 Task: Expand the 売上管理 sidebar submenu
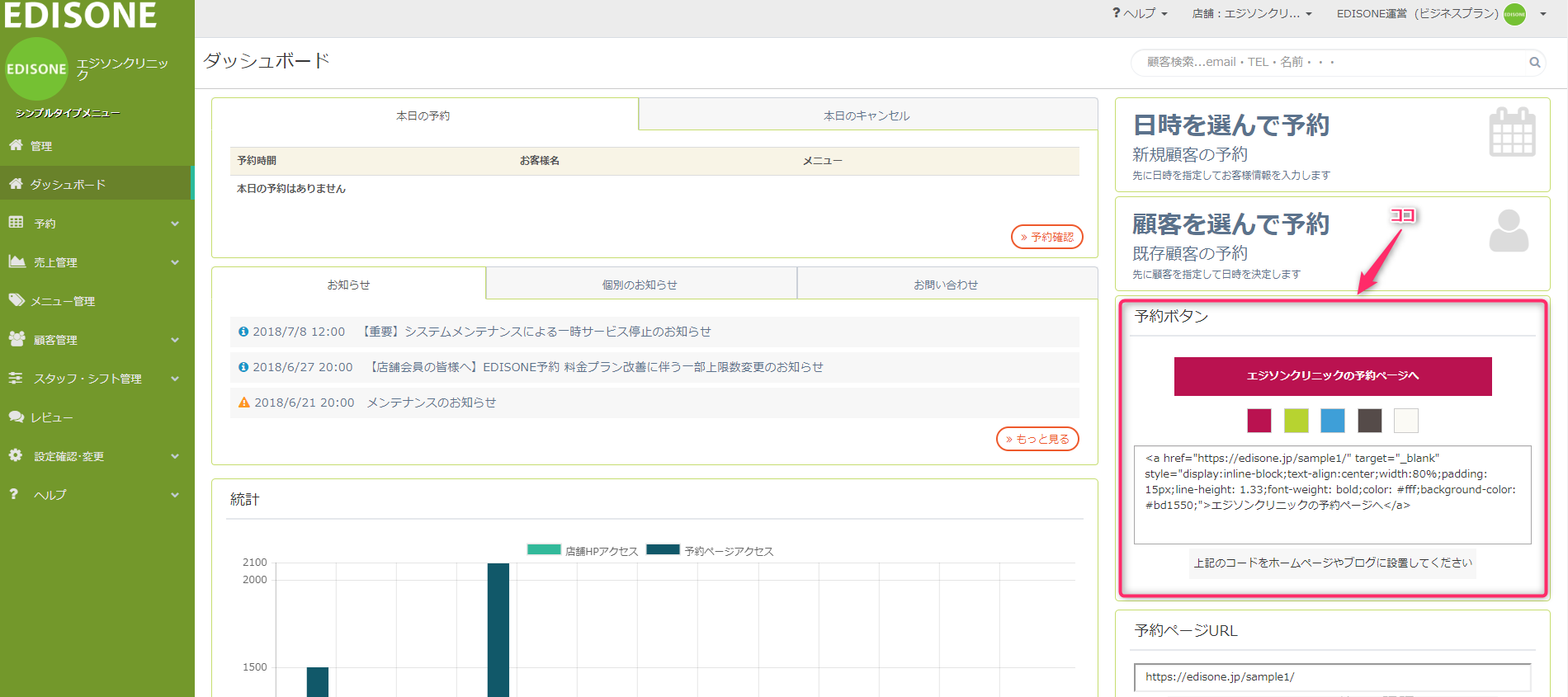click(x=175, y=262)
